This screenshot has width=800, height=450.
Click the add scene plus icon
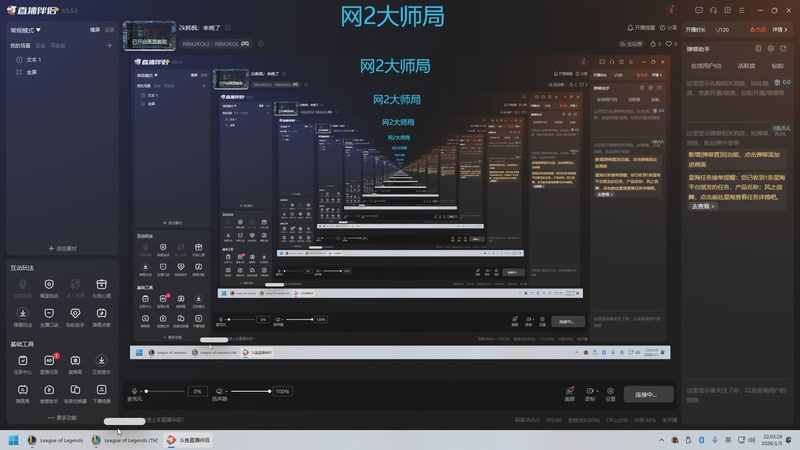tap(109, 45)
